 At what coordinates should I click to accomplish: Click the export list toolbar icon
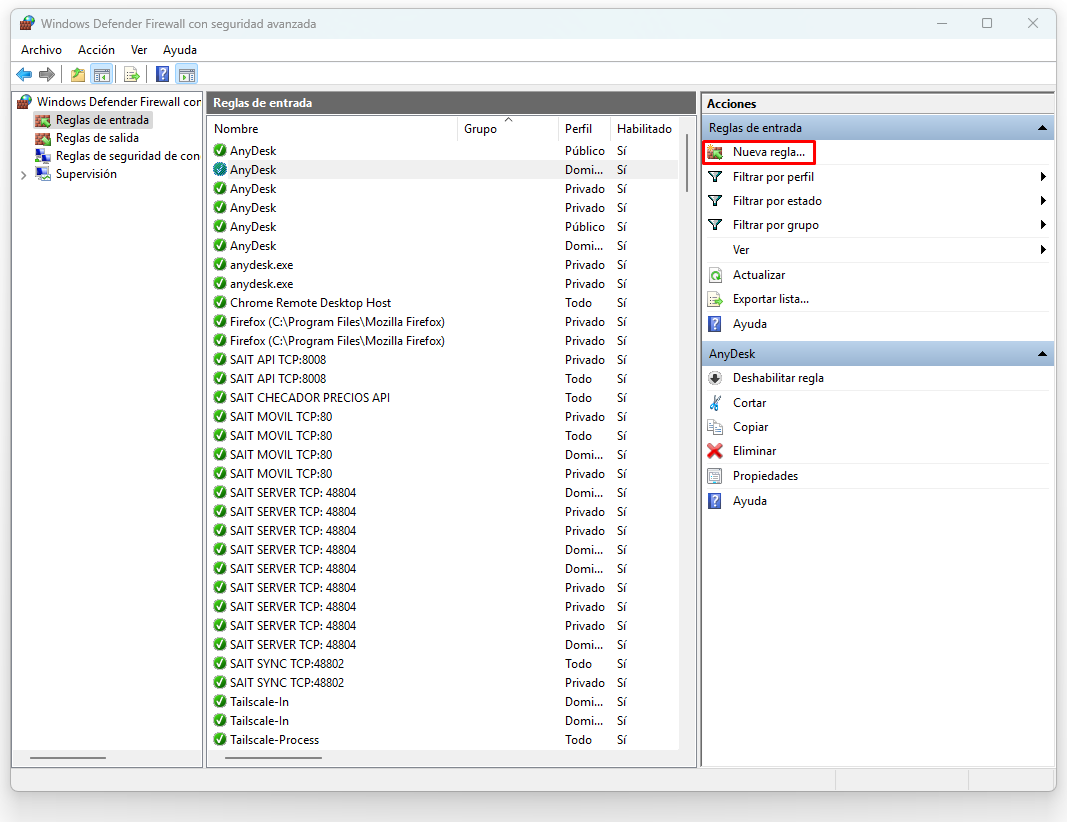(x=132, y=74)
